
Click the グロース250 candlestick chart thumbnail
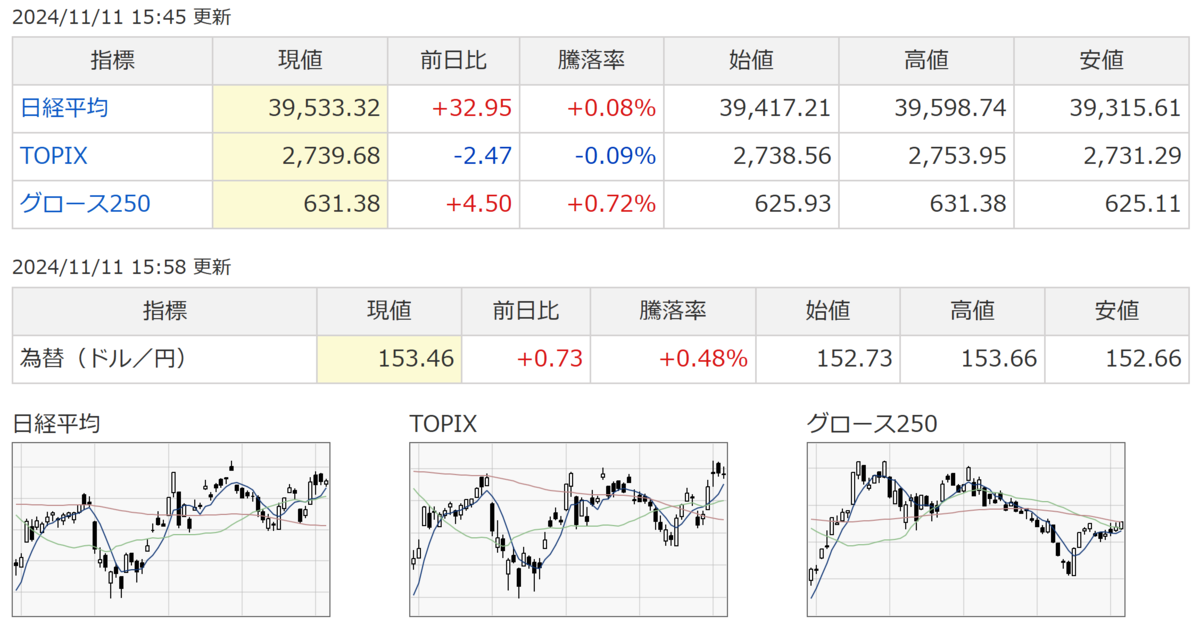[x=968, y=529]
